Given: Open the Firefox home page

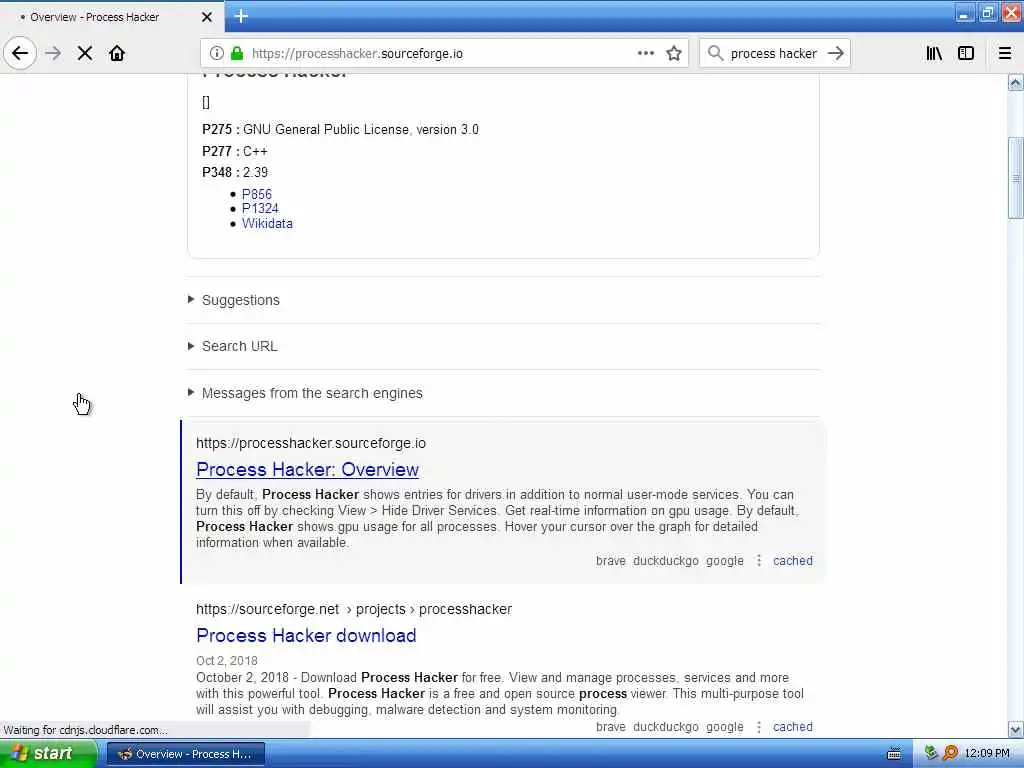Looking at the screenshot, I should [x=117, y=53].
